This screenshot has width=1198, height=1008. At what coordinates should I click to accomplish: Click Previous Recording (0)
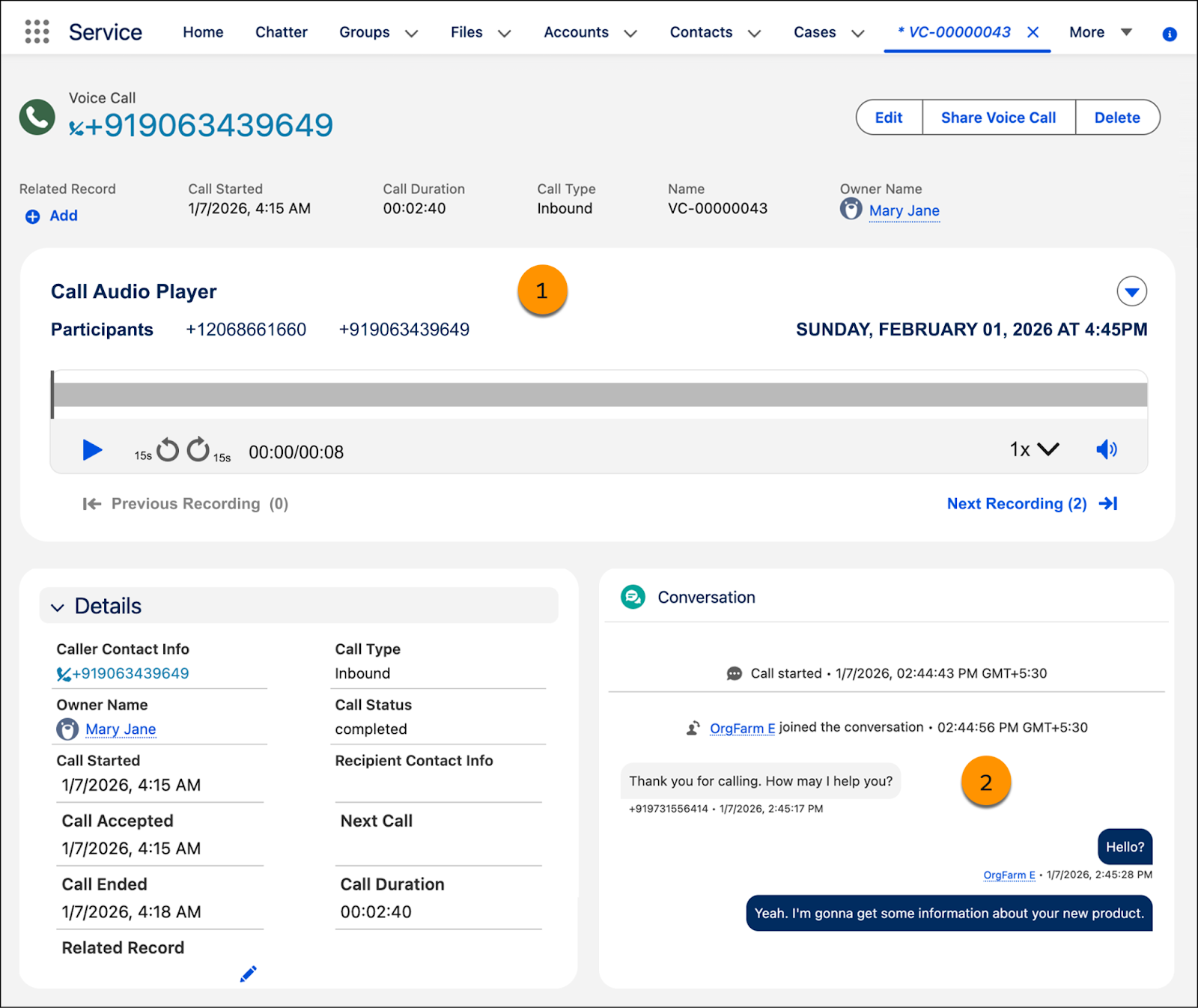pyautogui.click(x=199, y=504)
